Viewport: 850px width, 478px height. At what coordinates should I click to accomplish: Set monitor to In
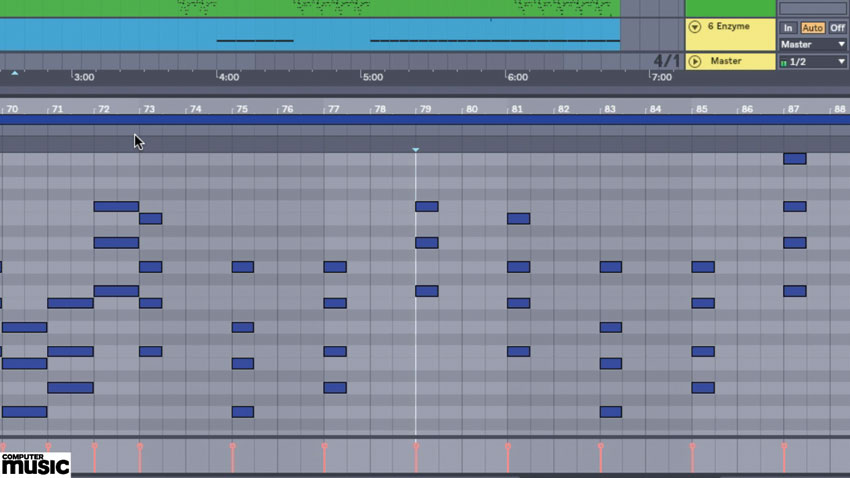click(788, 28)
